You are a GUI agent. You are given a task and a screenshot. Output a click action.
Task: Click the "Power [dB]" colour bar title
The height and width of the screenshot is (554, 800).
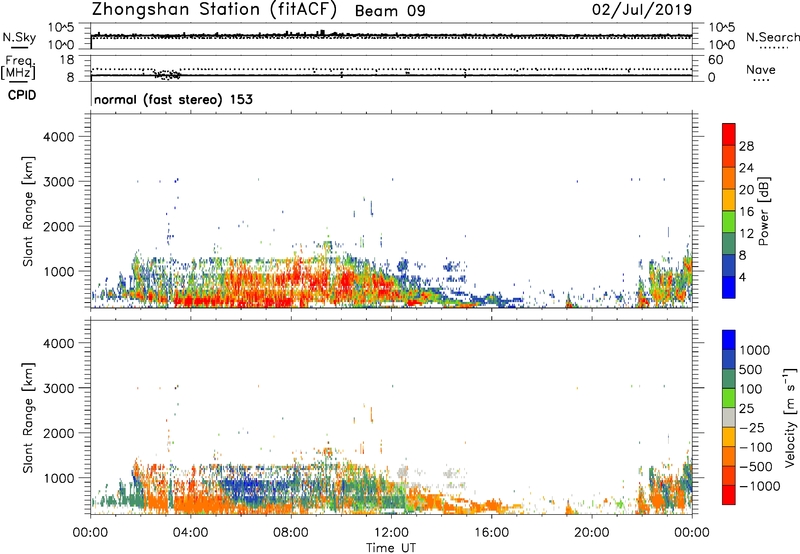pyautogui.click(x=763, y=211)
